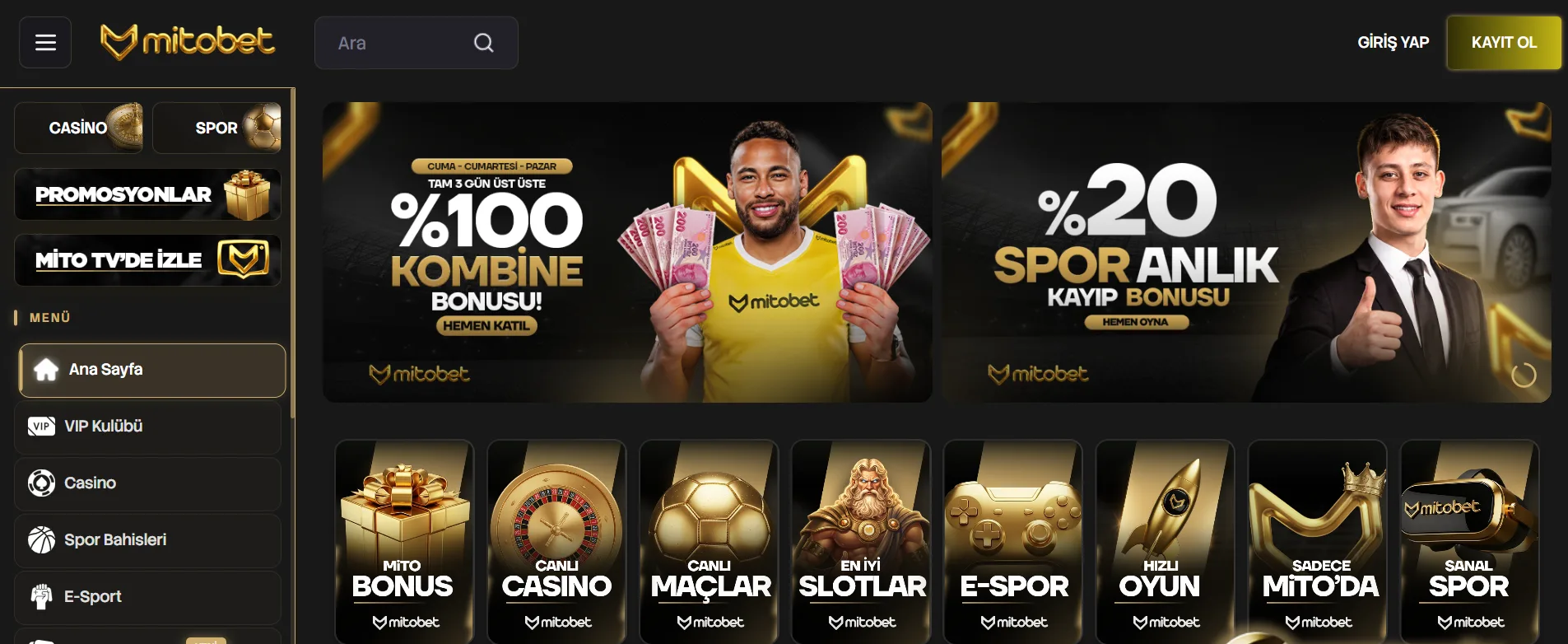This screenshot has width=1568, height=644.
Task: Switch to the Casino top tab
Action: [x=79, y=128]
